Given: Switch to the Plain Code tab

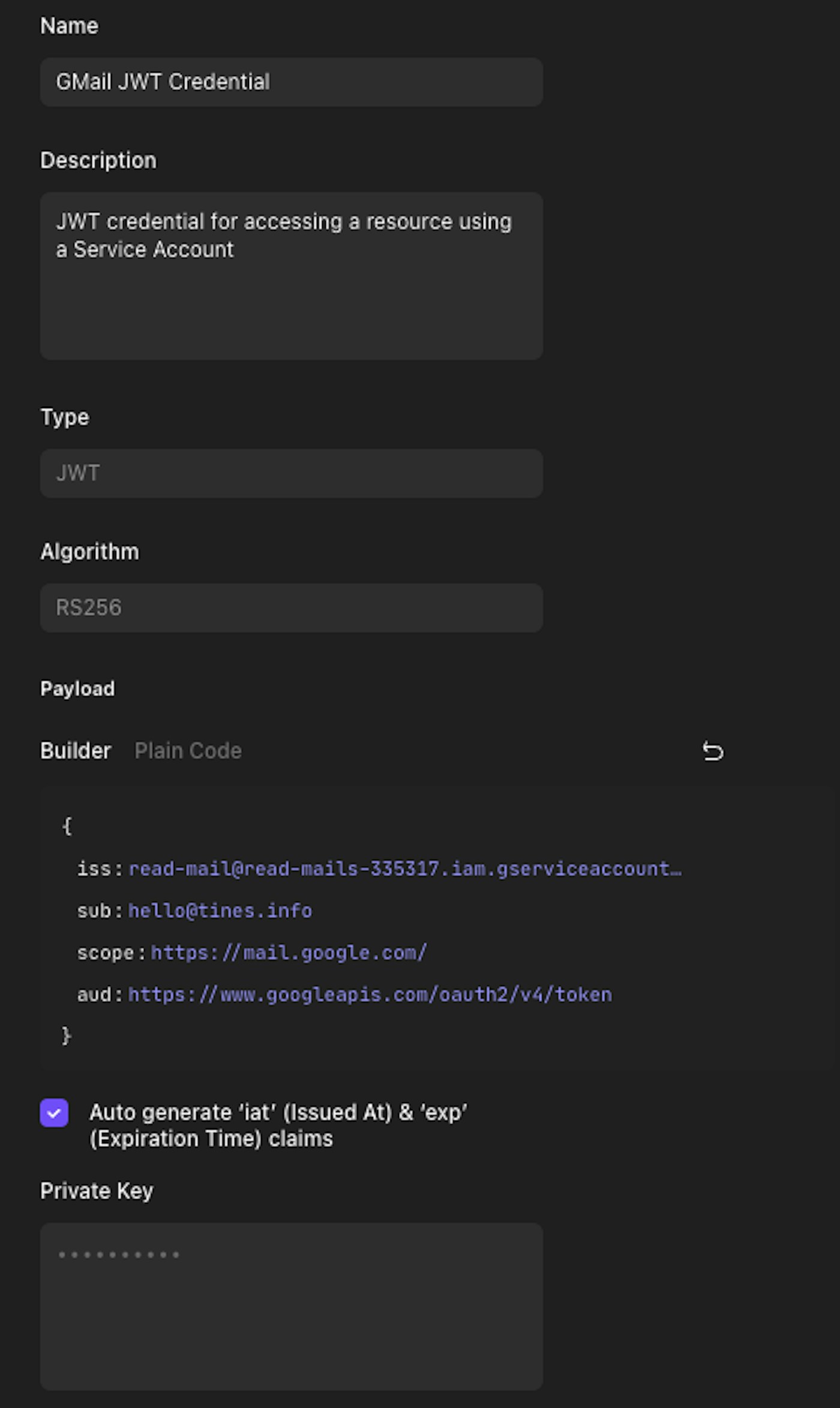Looking at the screenshot, I should (188, 751).
